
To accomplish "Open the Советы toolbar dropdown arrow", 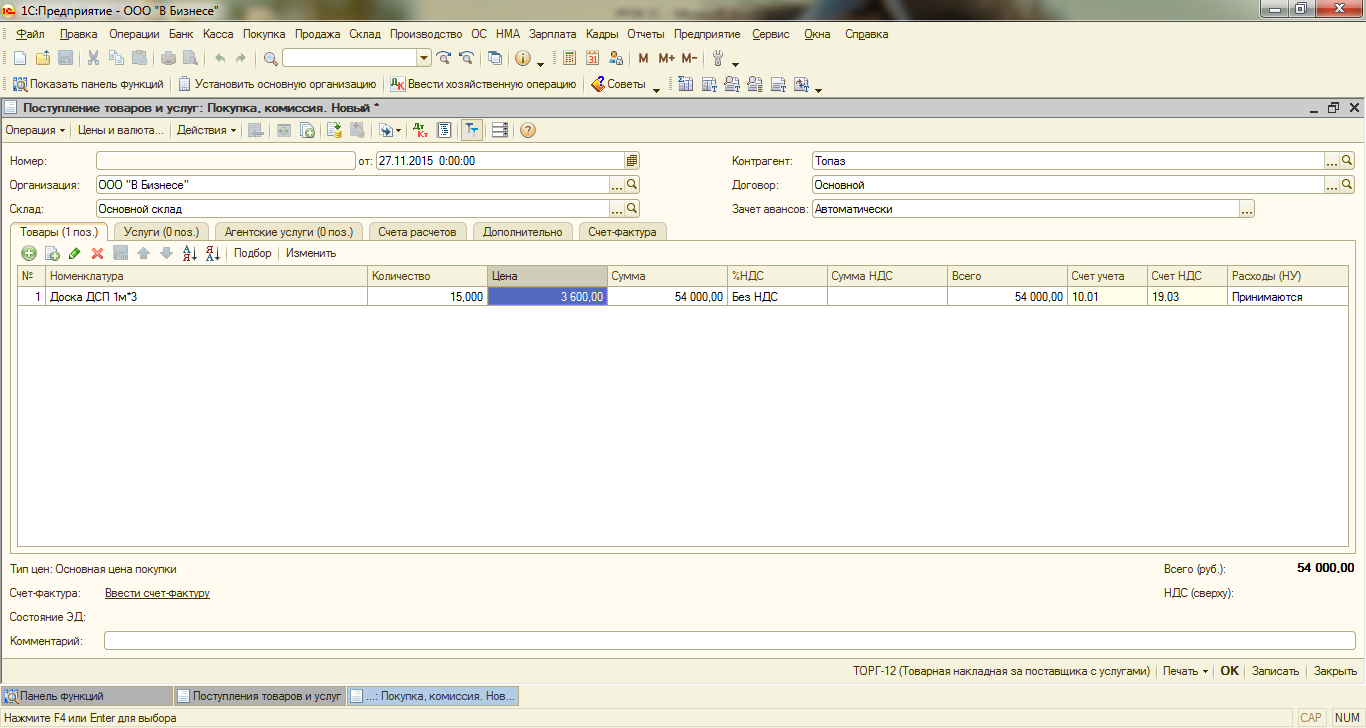I will (657, 89).
